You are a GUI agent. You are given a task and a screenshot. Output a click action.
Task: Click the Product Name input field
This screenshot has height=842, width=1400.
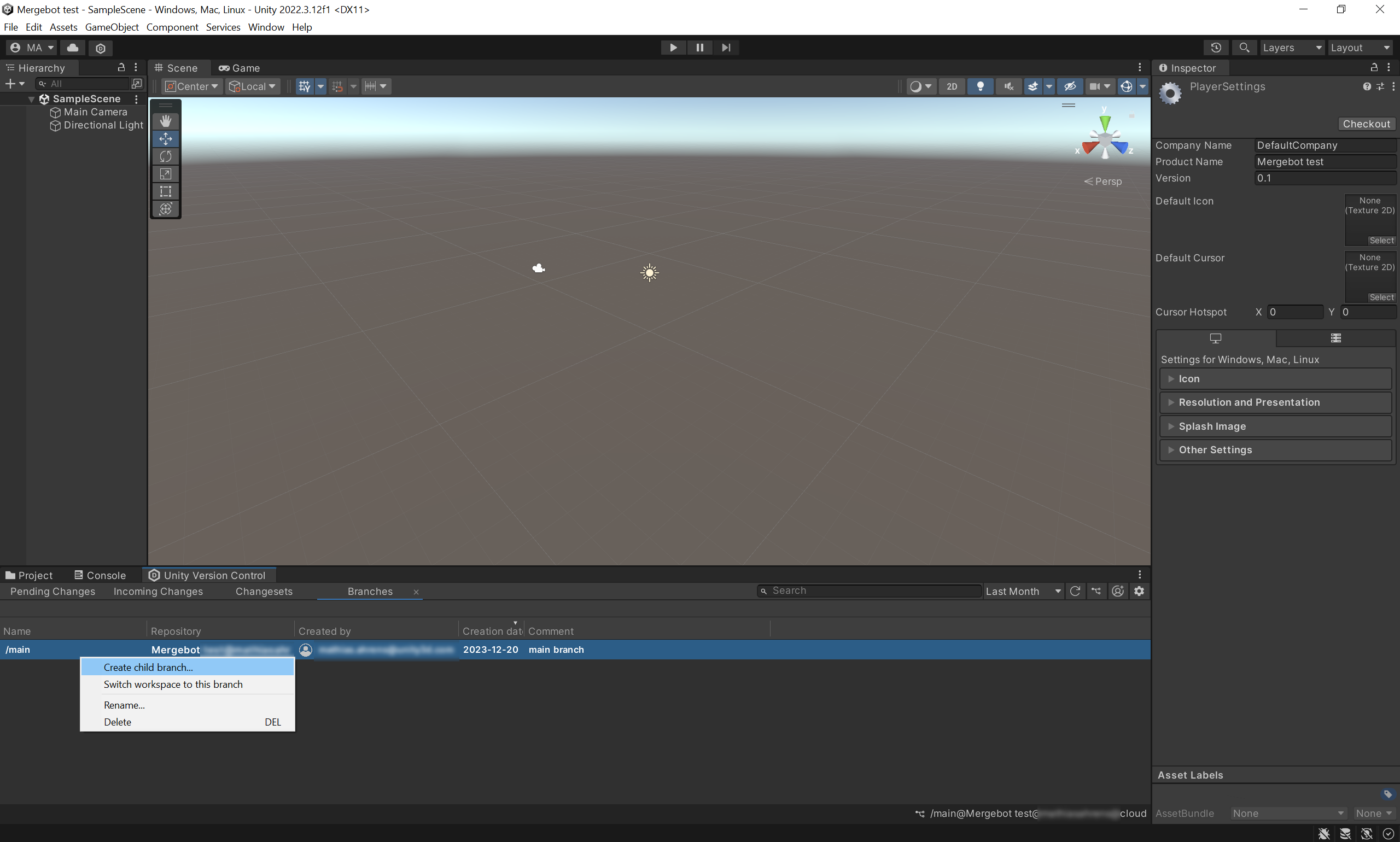1324,162
